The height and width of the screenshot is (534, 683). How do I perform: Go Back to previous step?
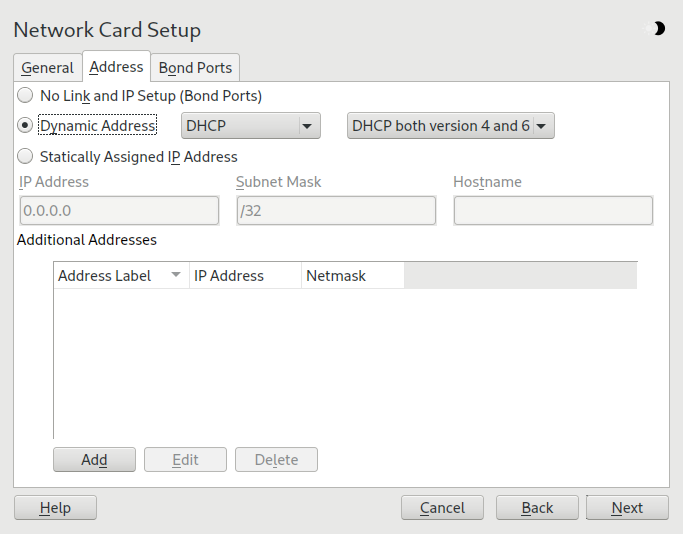537,508
